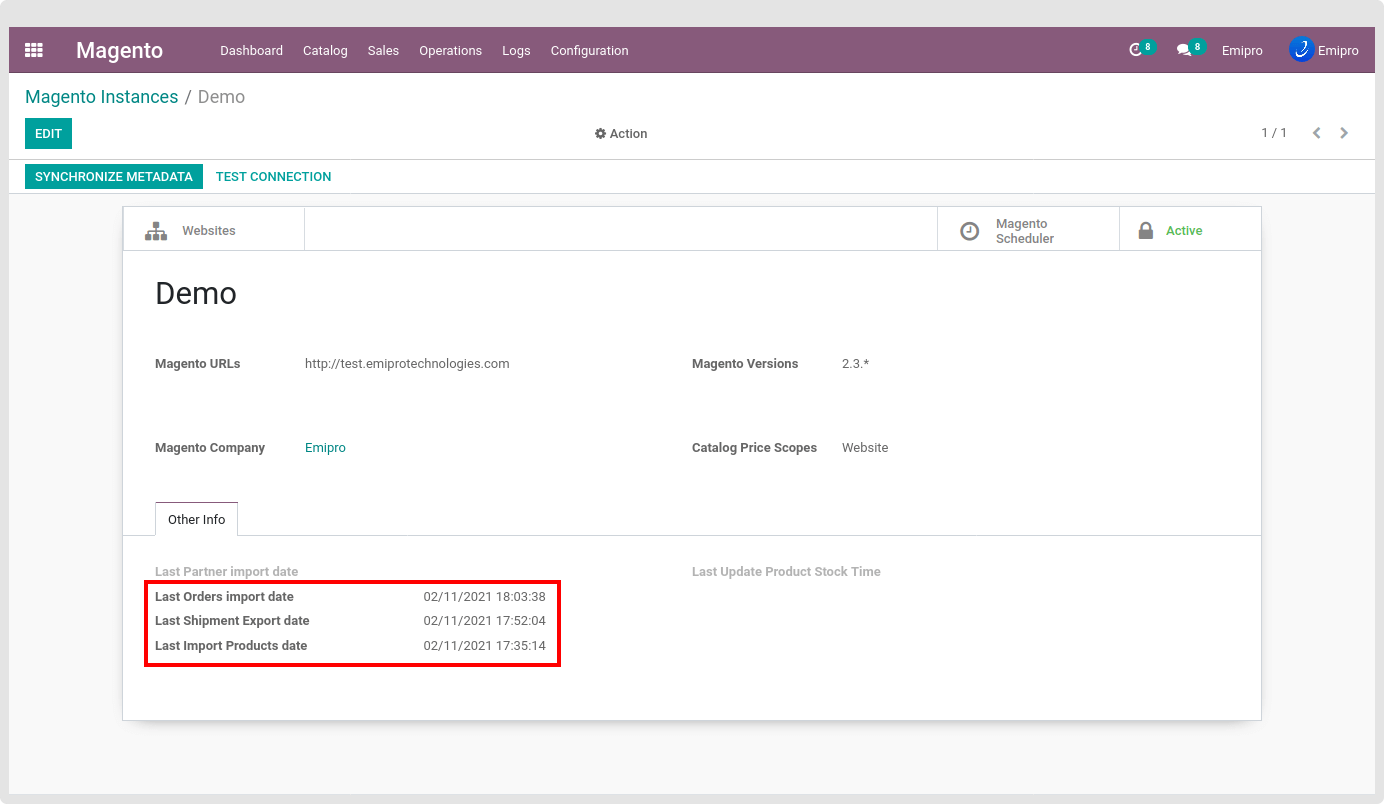The width and height of the screenshot is (1384, 804).
Task: Click the Magento app title
Action: click(119, 51)
